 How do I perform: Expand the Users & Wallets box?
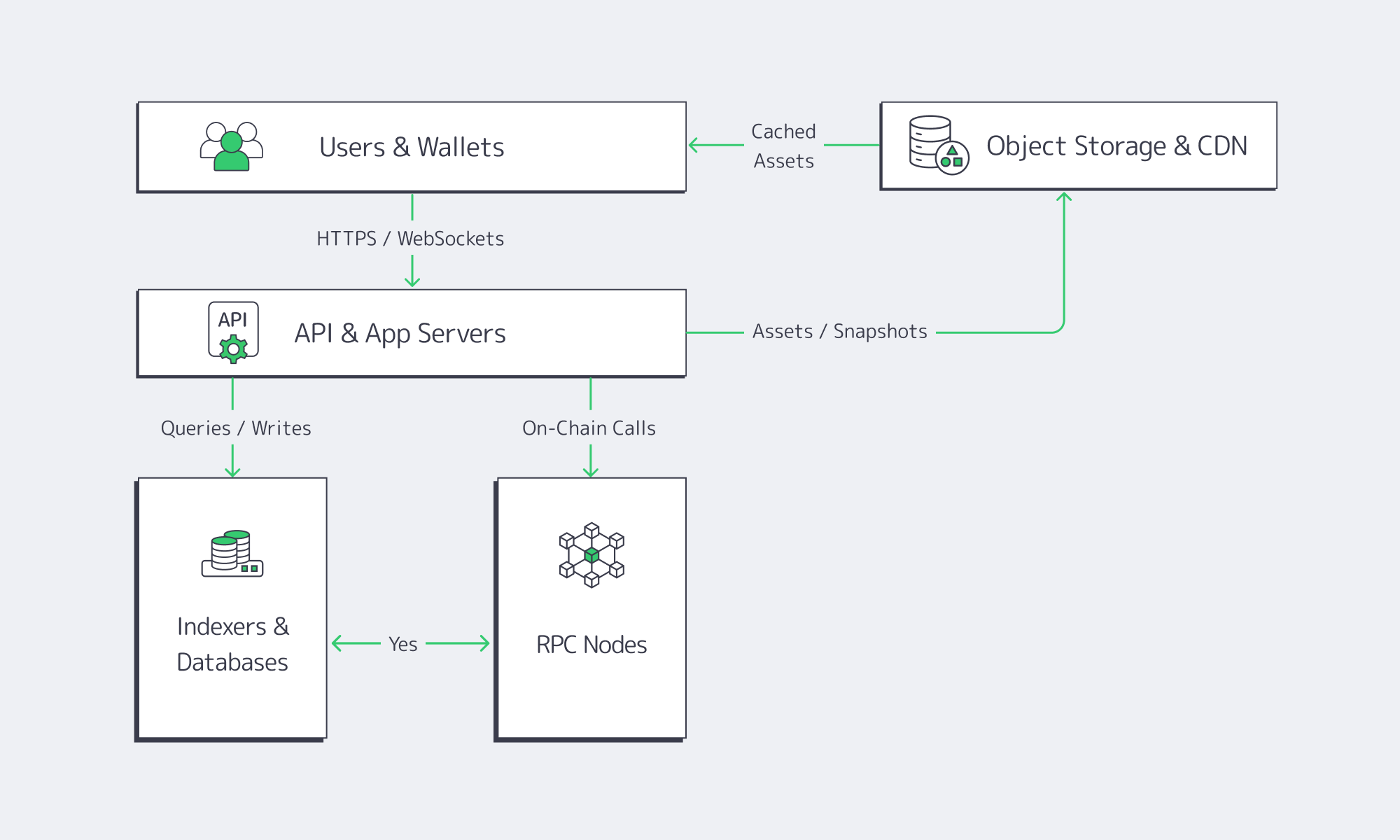click(412, 146)
